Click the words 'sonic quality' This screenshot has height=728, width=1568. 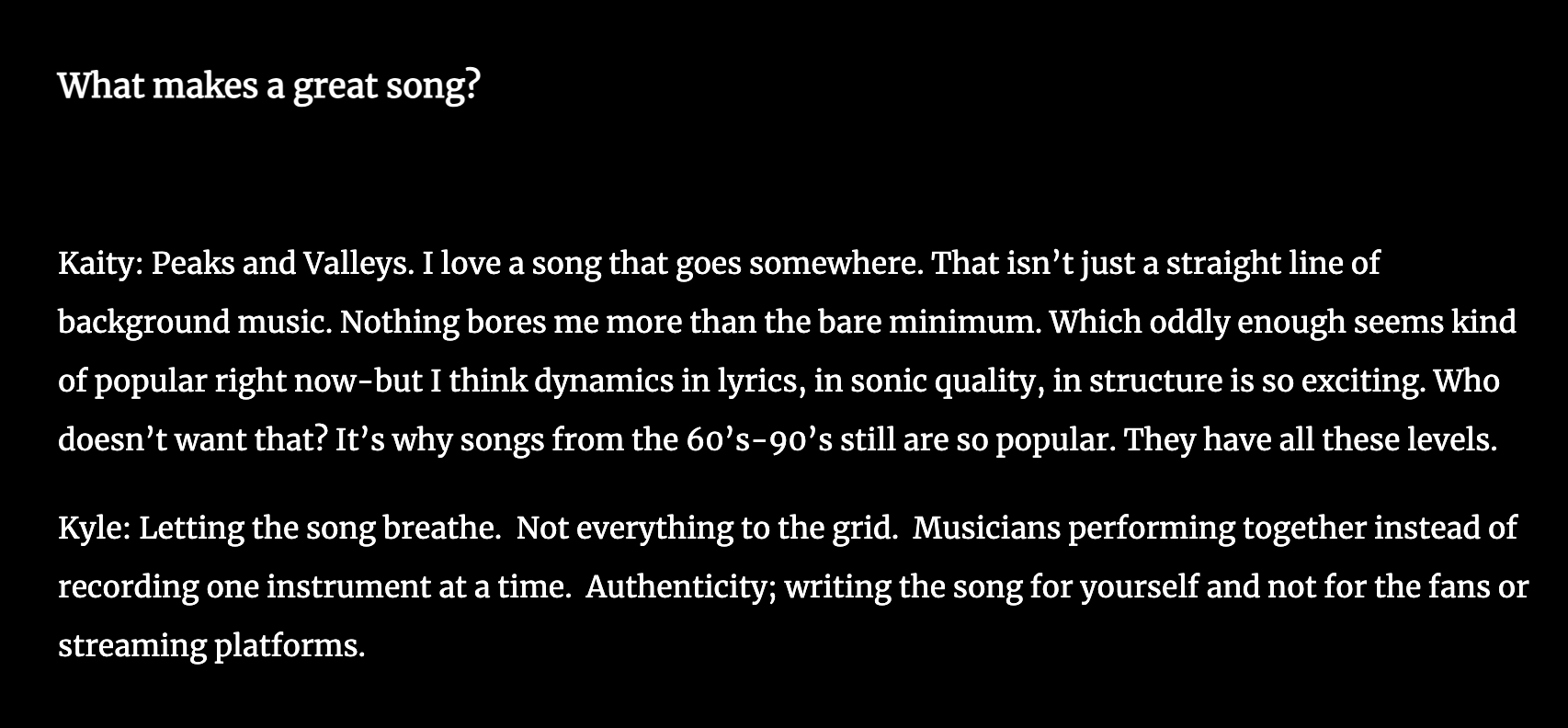coord(946,381)
